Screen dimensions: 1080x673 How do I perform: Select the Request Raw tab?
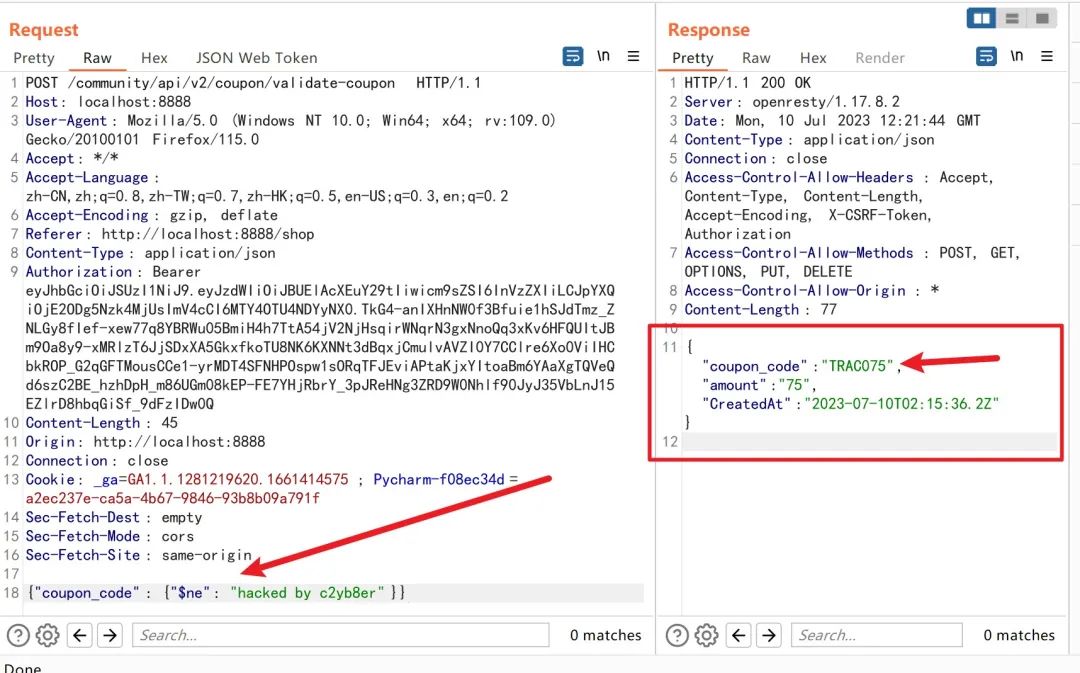click(x=97, y=58)
